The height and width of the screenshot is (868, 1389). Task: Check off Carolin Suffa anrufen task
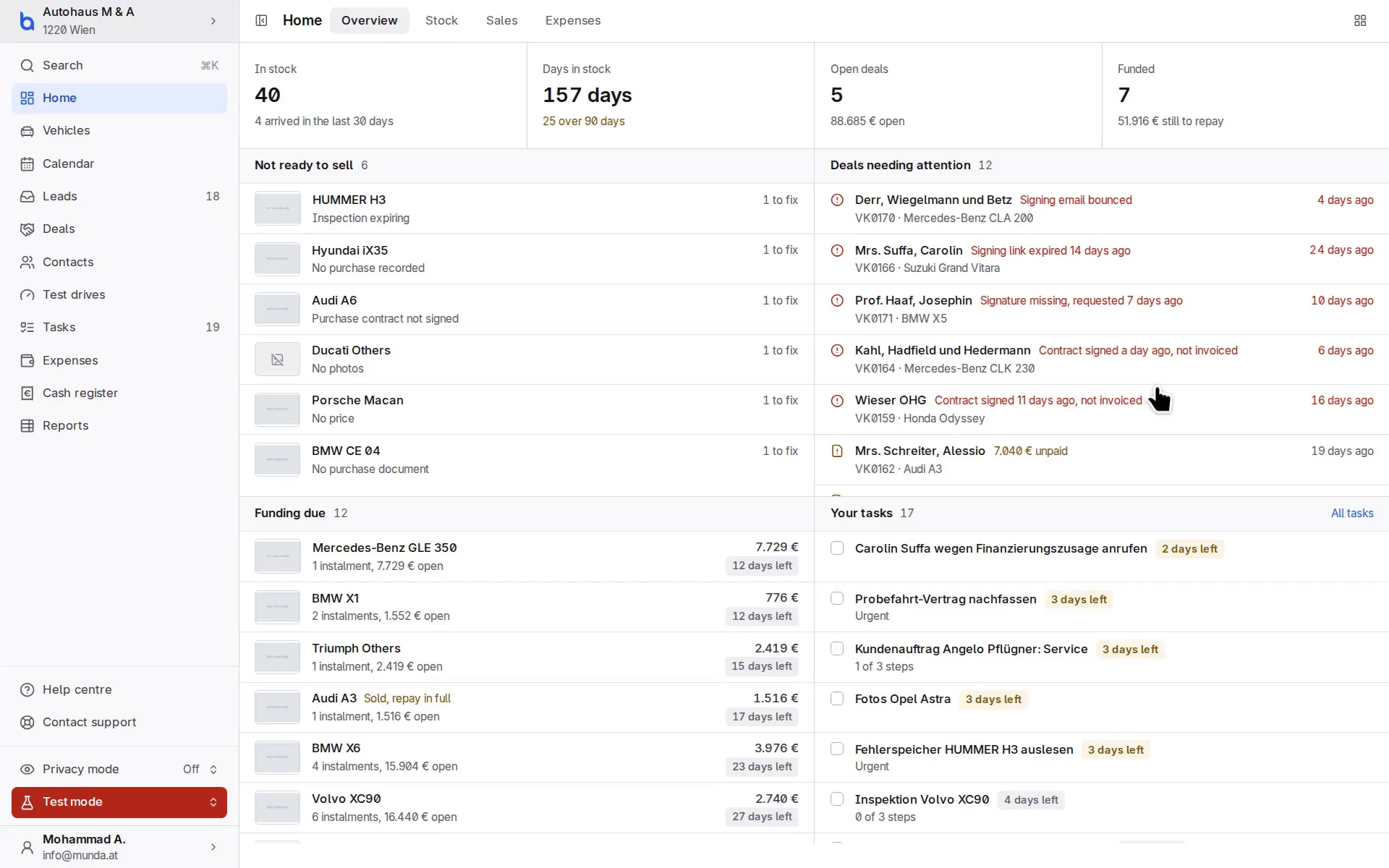[837, 548]
